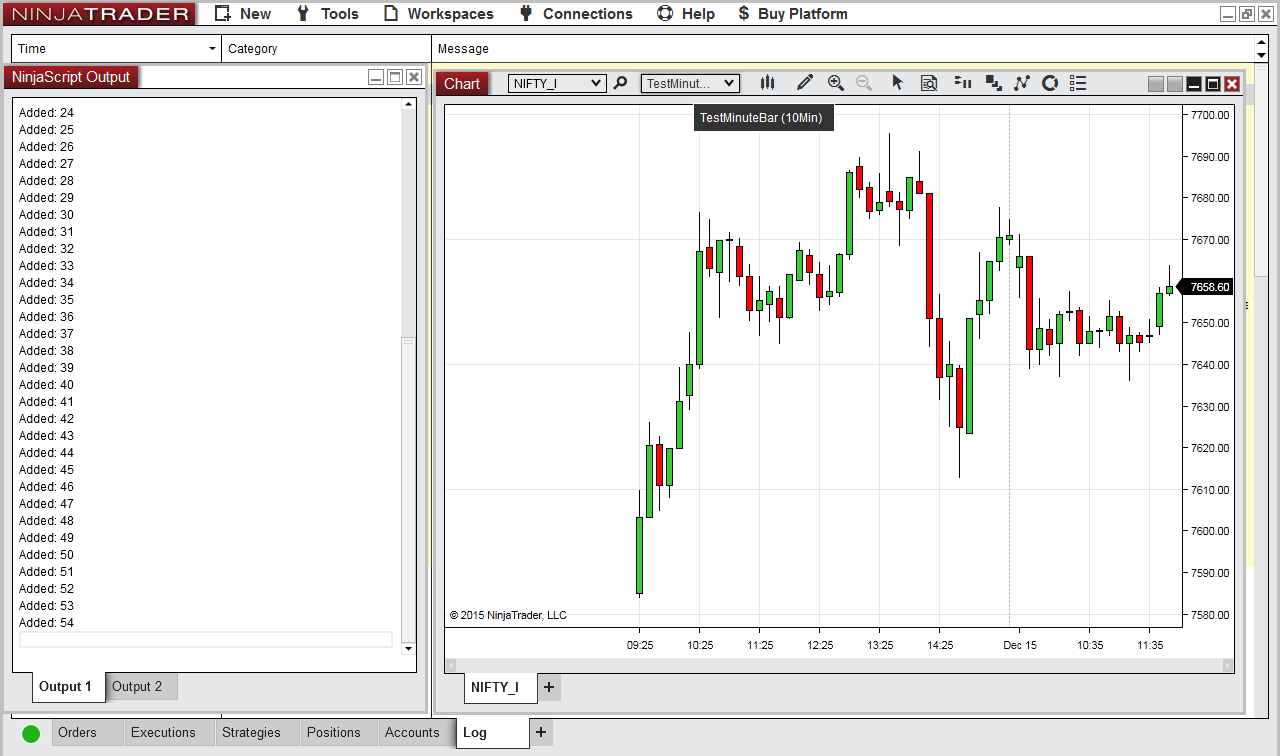
Task: Click the green connection status indicator
Action: pos(31,733)
